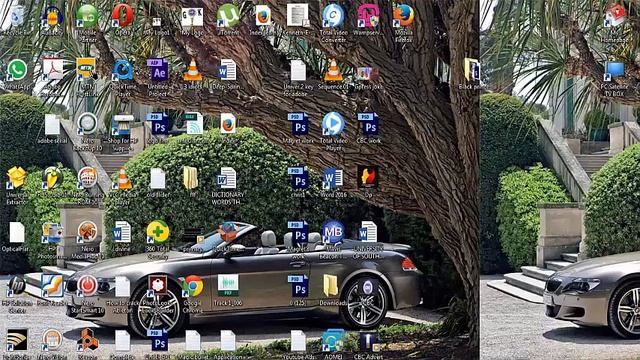This screenshot has height=360, width=640.
Task: Open the Deep Spirit Word document
Action: tap(227, 71)
